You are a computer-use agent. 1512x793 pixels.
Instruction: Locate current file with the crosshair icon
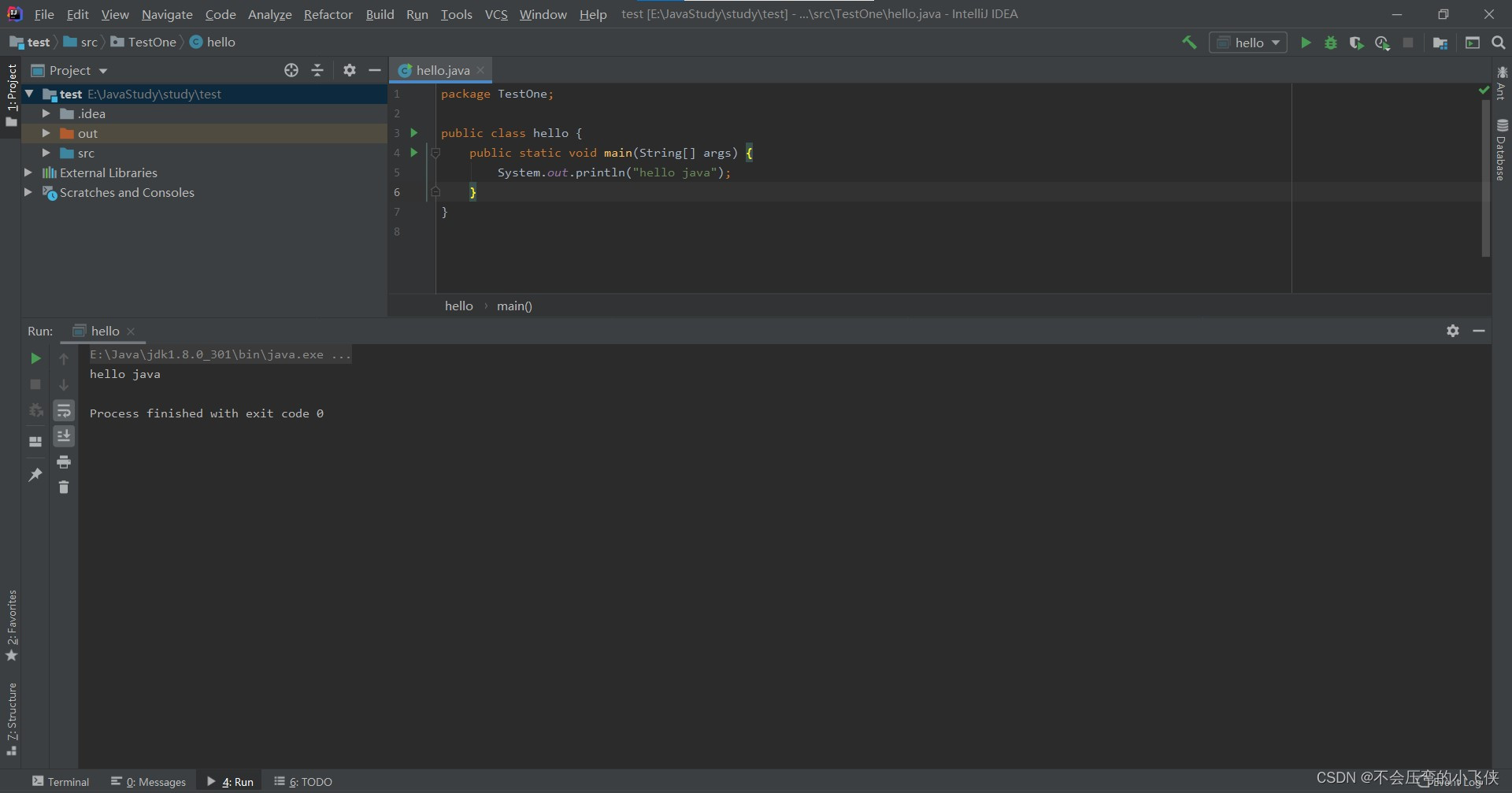pyautogui.click(x=291, y=70)
